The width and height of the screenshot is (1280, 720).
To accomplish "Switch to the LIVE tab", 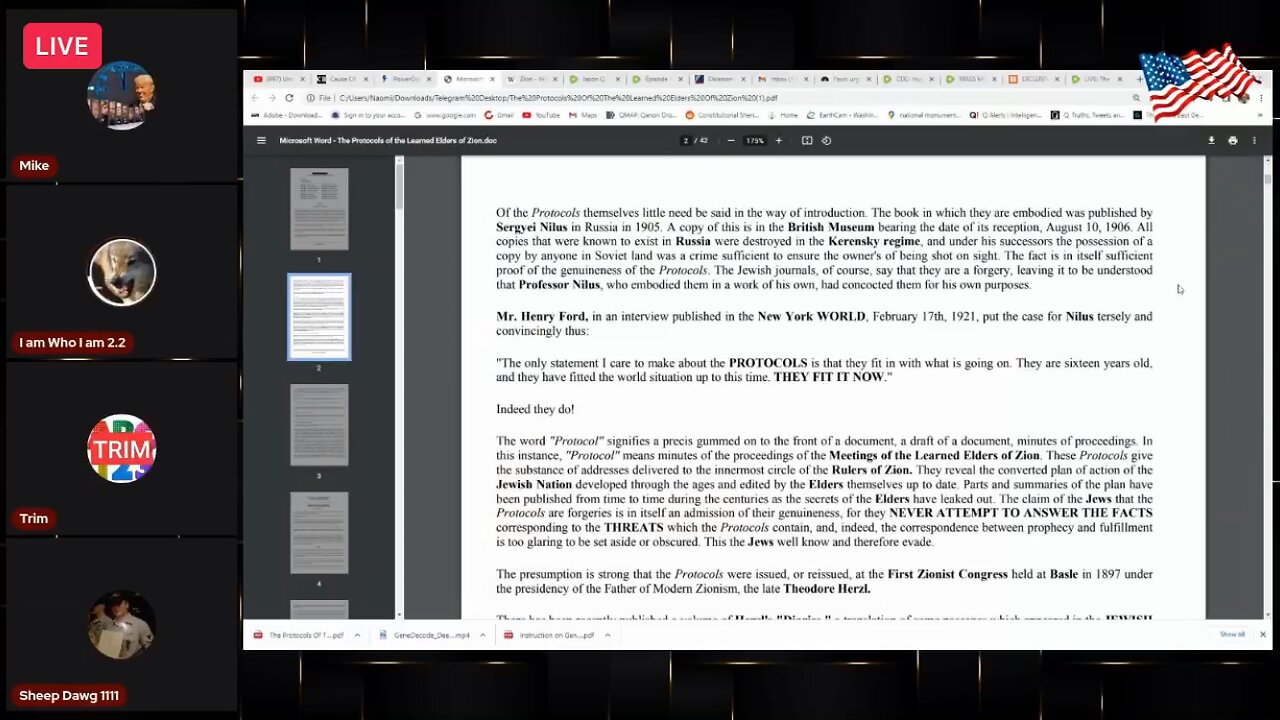I will pyautogui.click(x=1096, y=79).
